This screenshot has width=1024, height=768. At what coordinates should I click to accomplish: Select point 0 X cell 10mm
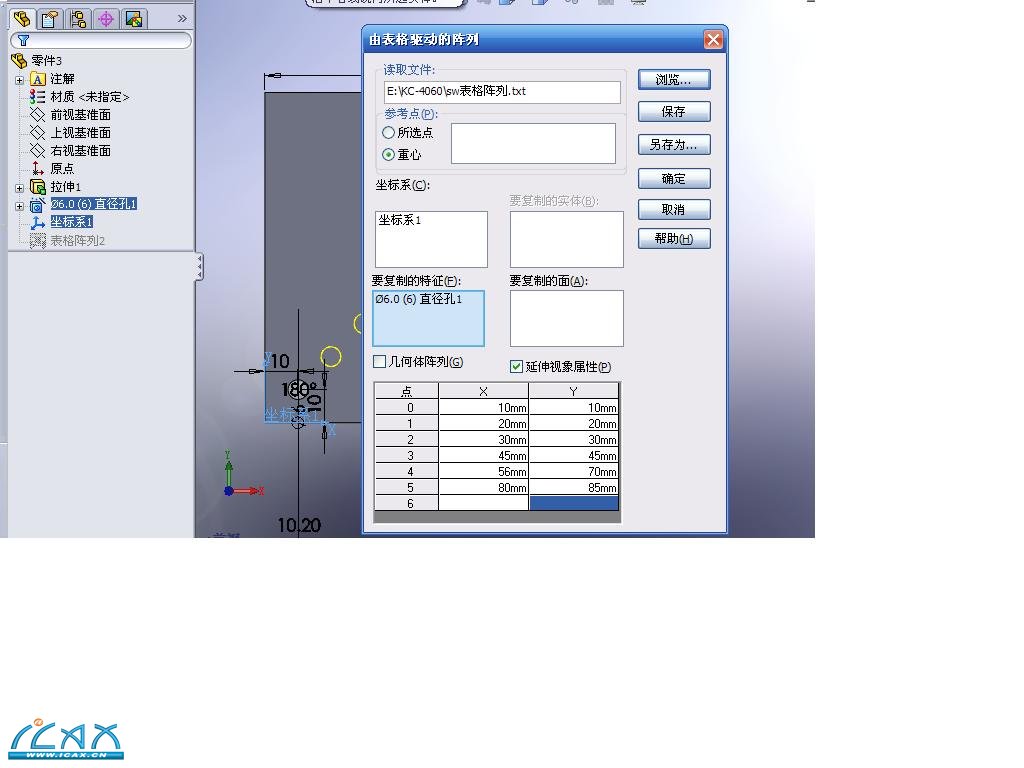(483, 408)
